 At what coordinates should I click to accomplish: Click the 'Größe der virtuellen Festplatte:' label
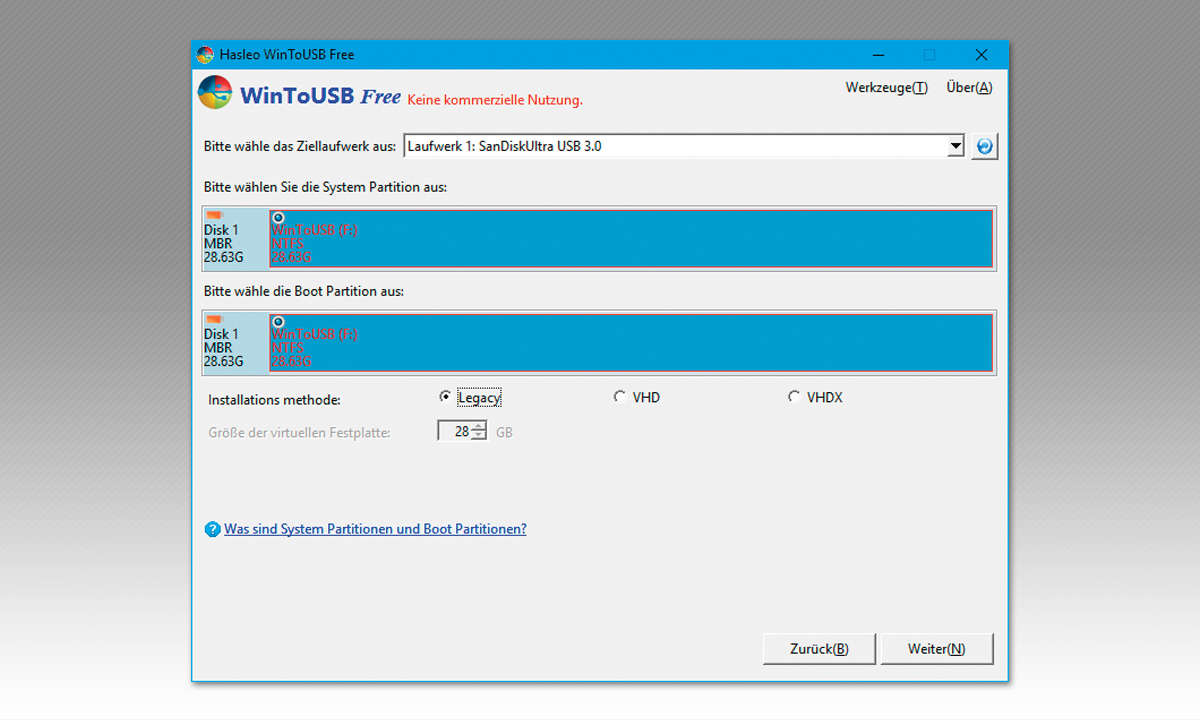pos(299,433)
